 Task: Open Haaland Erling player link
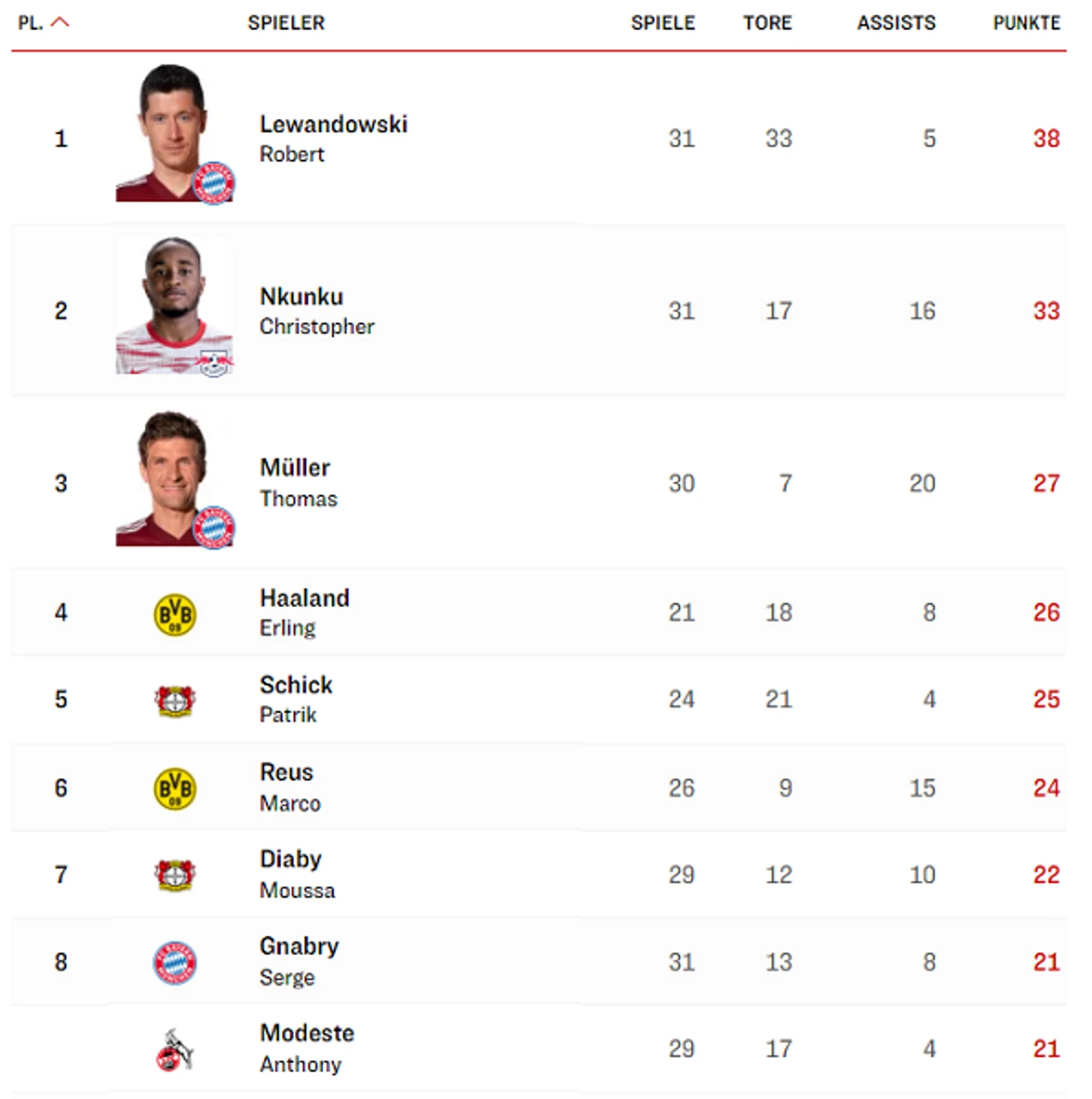click(x=304, y=612)
